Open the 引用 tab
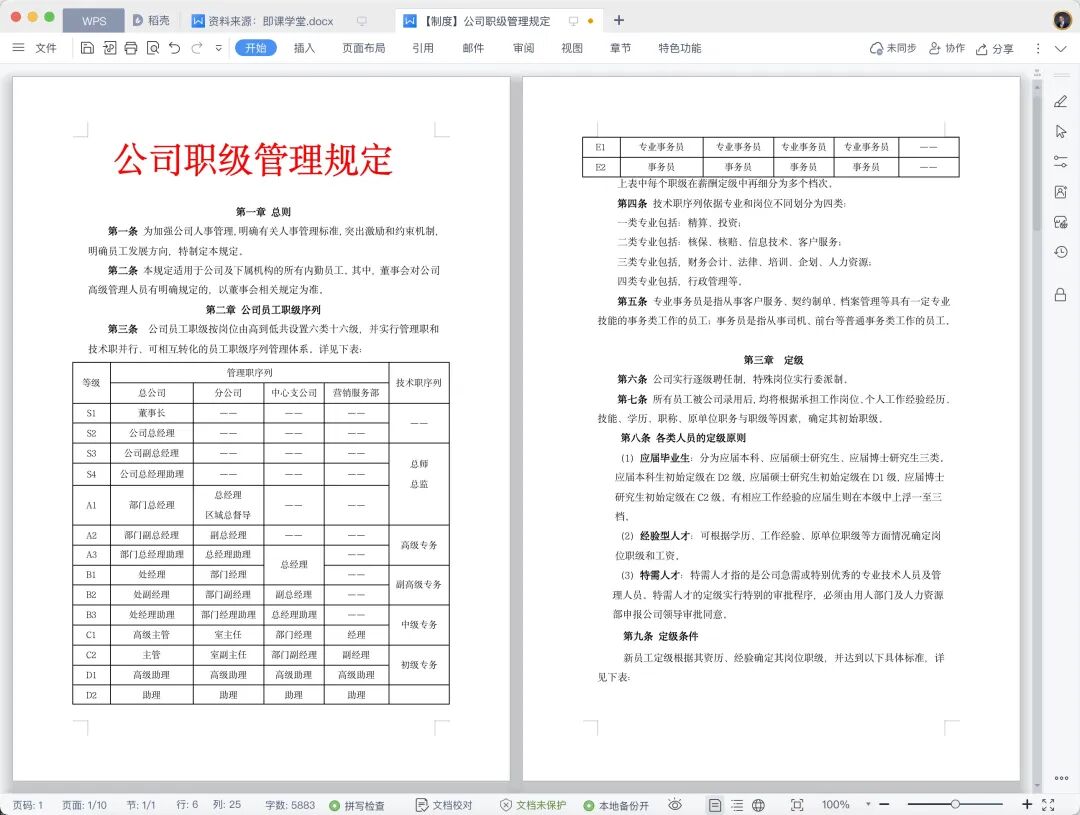The height and width of the screenshot is (815, 1080). coord(423,48)
